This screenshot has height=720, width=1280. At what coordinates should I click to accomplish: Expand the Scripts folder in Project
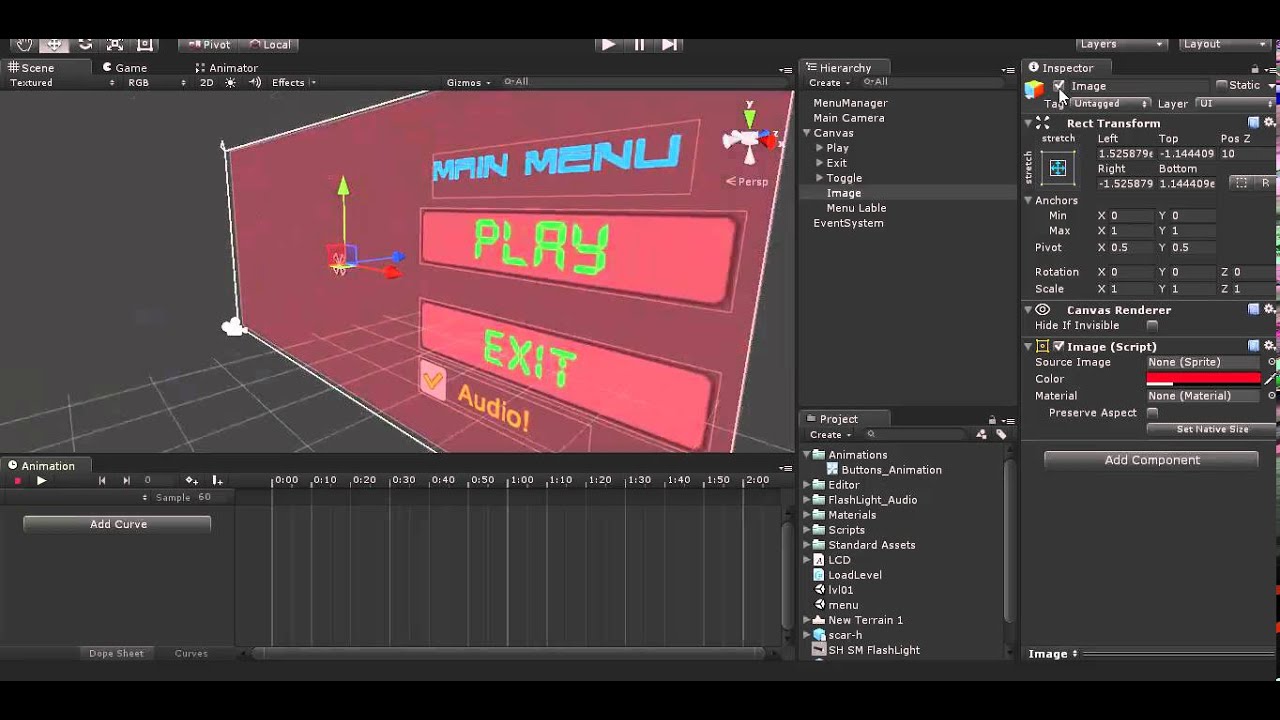(x=807, y=530)
